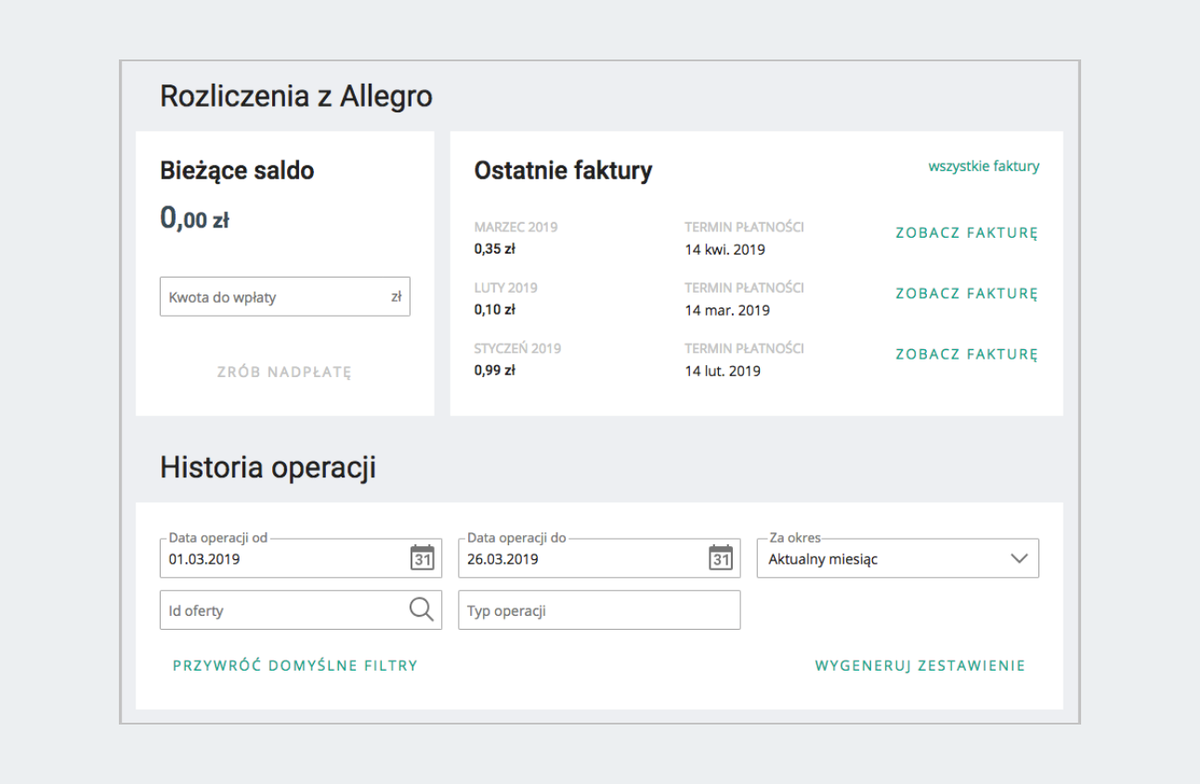Click the 'Bieżące saldo' heading
The height and width of the screenshot is (784, 1200).
pyautogui.click(x=237, y=171)
